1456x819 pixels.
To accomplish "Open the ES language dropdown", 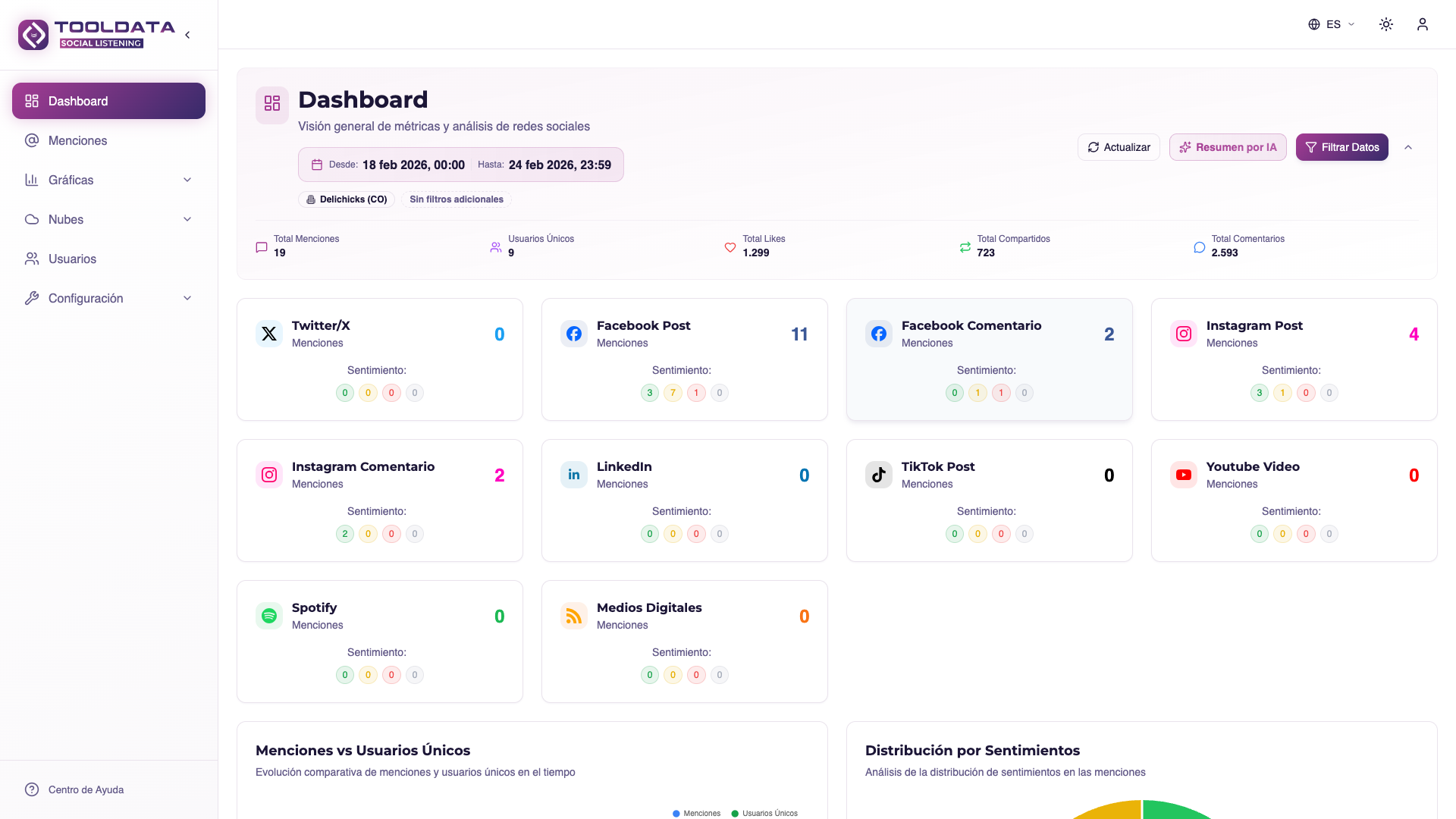I will click(x=1331, y=24).
